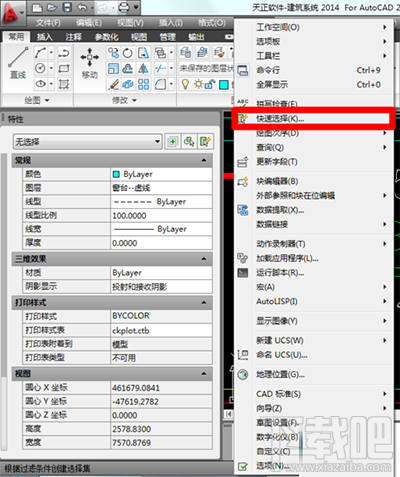Select the hatch tool in the draw panel
400x477 pixels.
click(64, 84)
